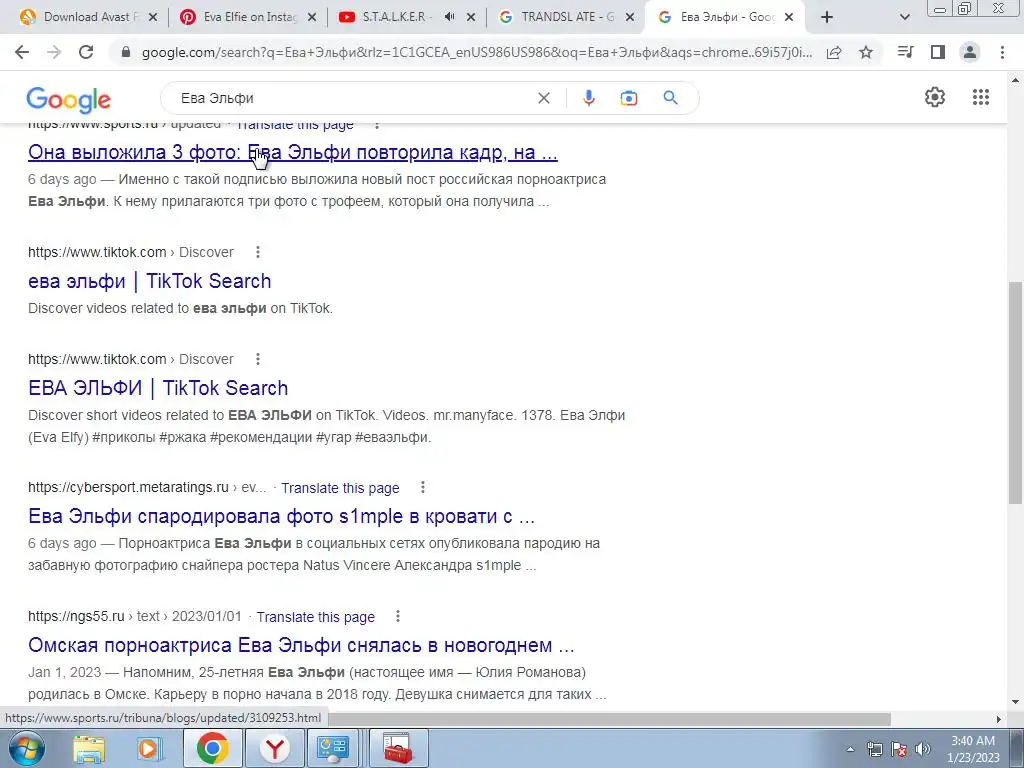
Task: Close the TRANDSL ATE tab
Action: click(x=630, y=18)
